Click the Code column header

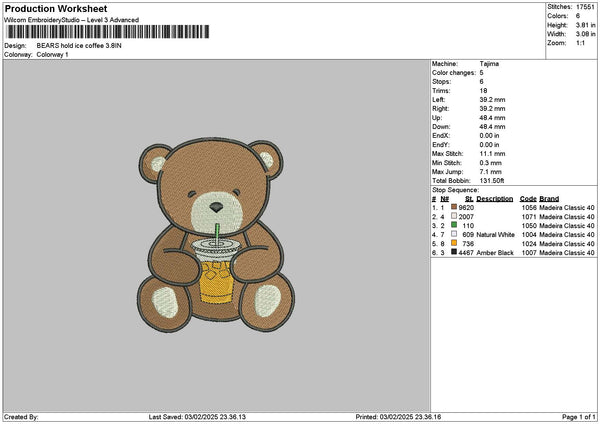[x=528, y=198]
